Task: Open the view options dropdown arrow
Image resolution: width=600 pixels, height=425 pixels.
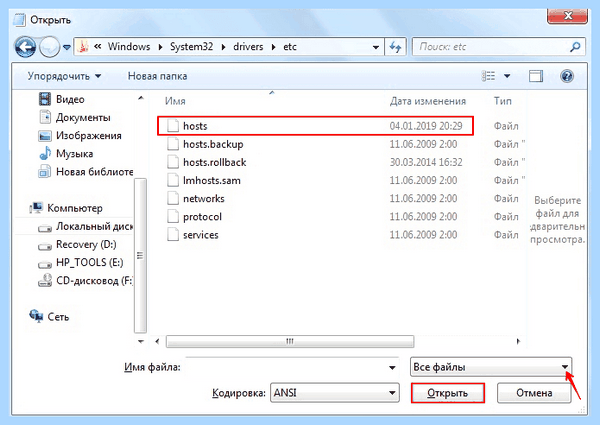Action: (x=507, y=76)
